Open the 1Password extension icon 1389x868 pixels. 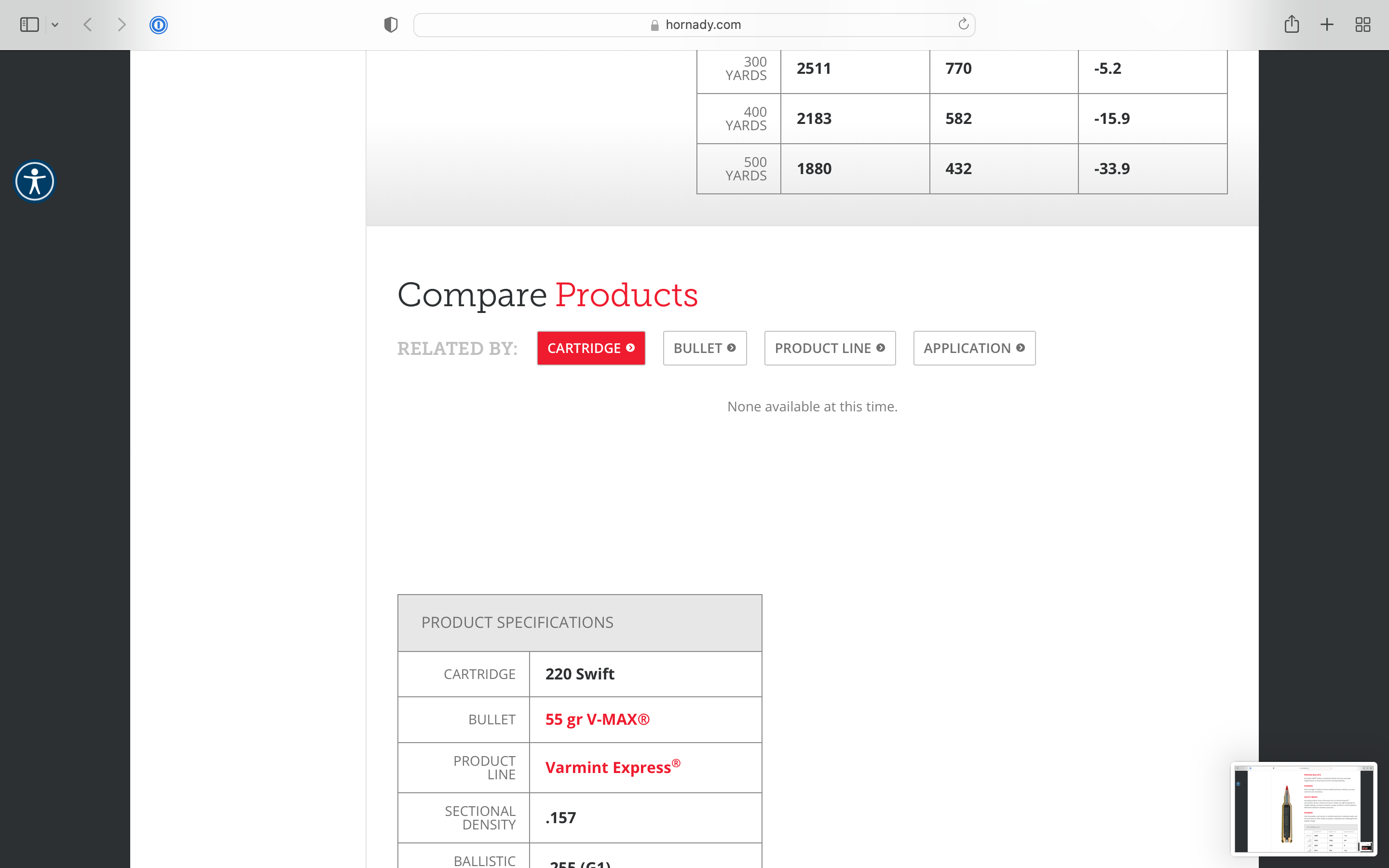click(x=158, y=25)
